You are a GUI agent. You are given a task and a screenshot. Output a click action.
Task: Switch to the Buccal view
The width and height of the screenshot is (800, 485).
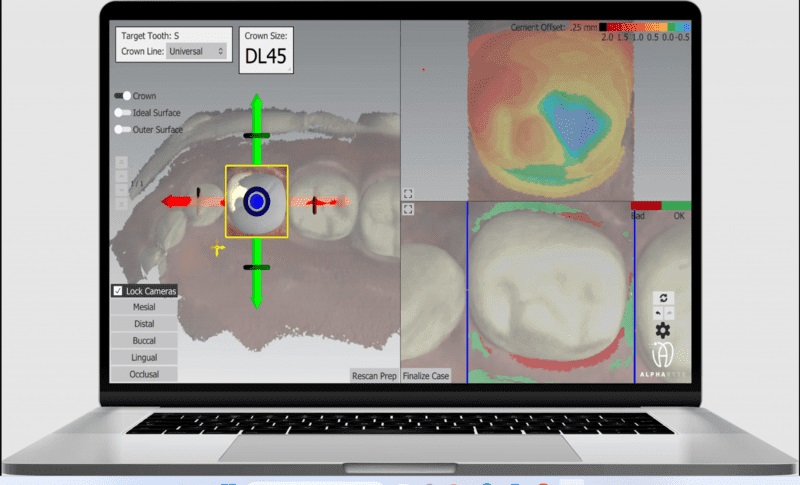(x=144, y=340)
